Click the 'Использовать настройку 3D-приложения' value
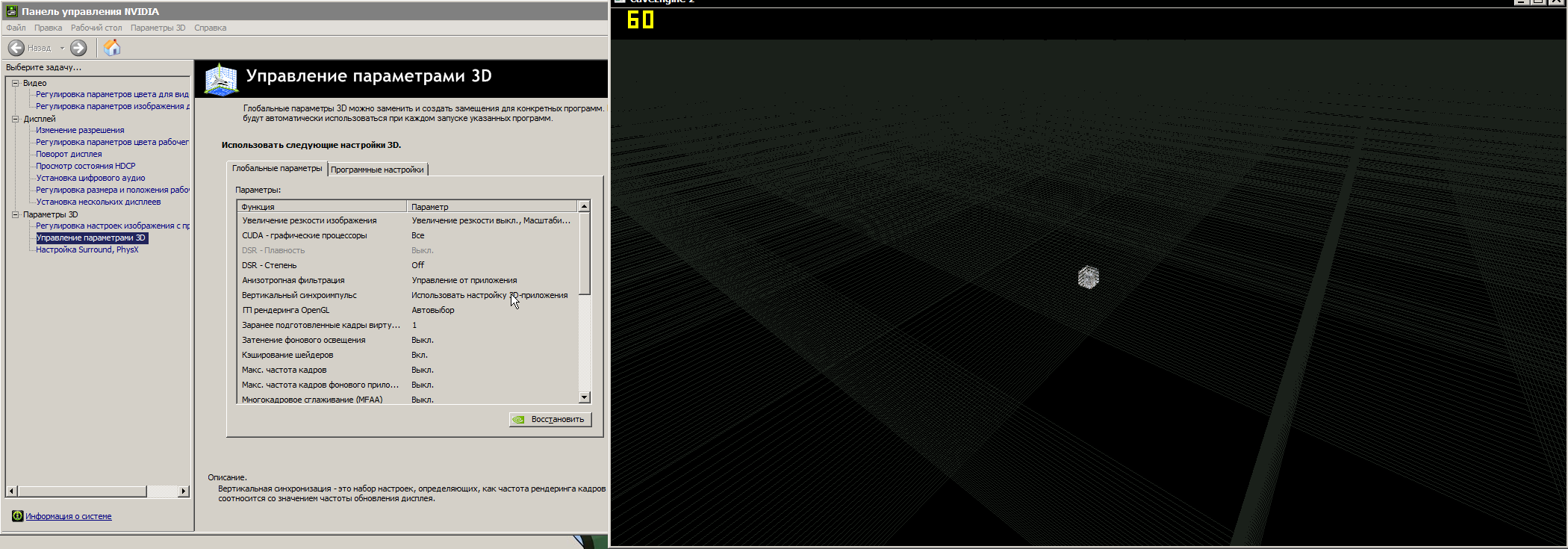The image size is (1568, 549). (490, 295)
